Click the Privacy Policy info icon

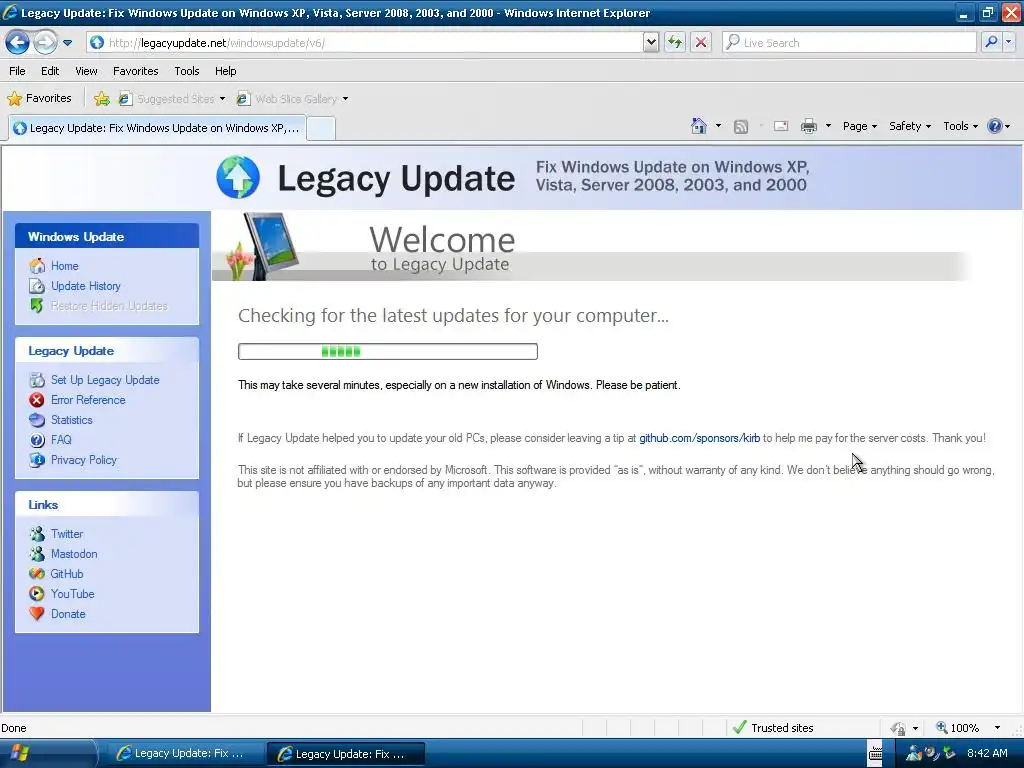click(x=37, y=460)
